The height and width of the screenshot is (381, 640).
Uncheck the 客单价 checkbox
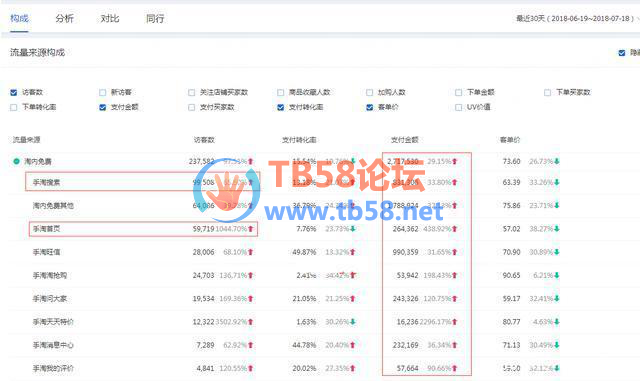tap(369, 107)
